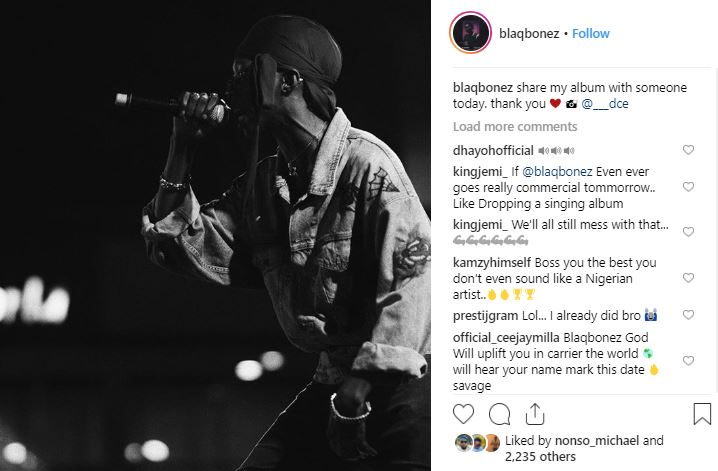Like official_ceejaymilla's comment

click(688, 360)
